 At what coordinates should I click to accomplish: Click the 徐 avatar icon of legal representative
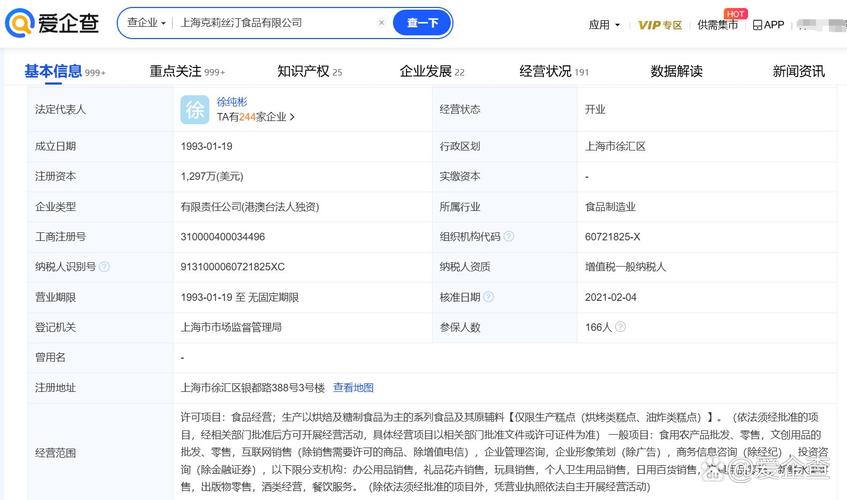(x=194, y=110)
